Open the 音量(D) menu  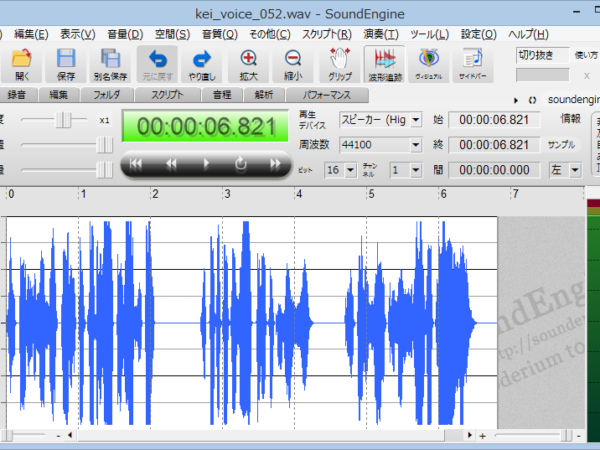125,34
